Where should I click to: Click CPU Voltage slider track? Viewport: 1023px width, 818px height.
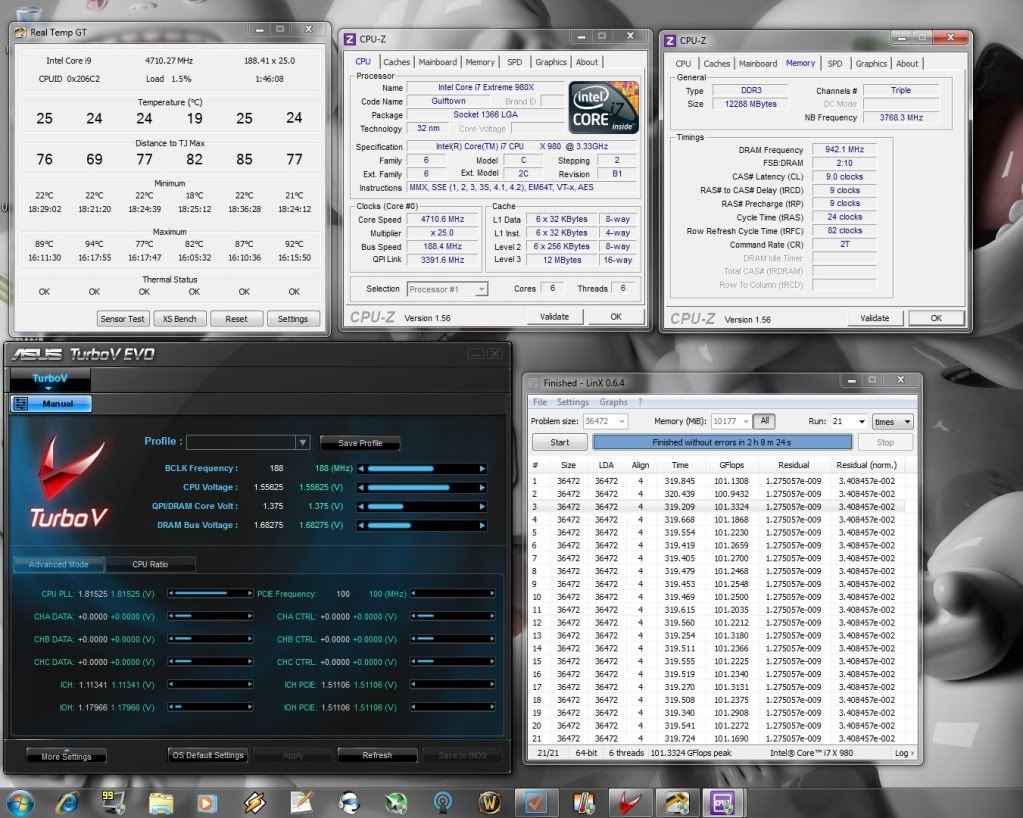(421, 487)
